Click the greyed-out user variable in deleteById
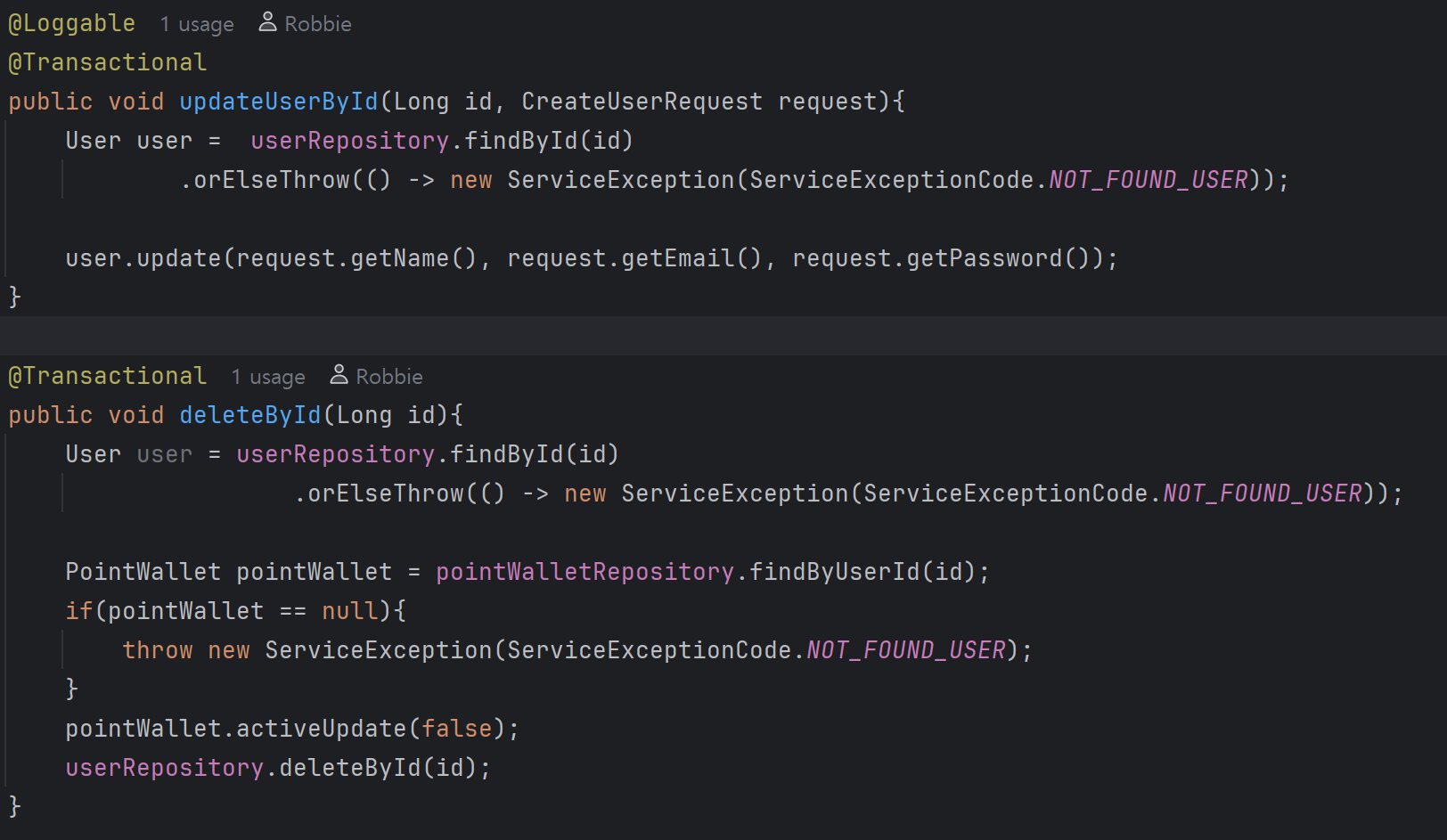This screenshot has width=1447, height=840. [x=165, y=454]
